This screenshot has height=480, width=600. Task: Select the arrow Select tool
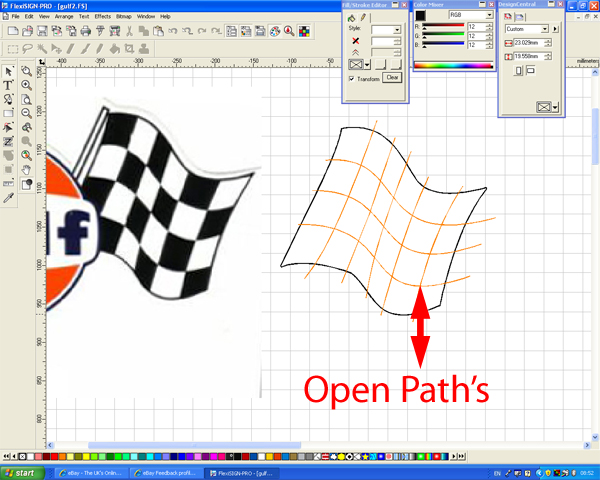8,71
